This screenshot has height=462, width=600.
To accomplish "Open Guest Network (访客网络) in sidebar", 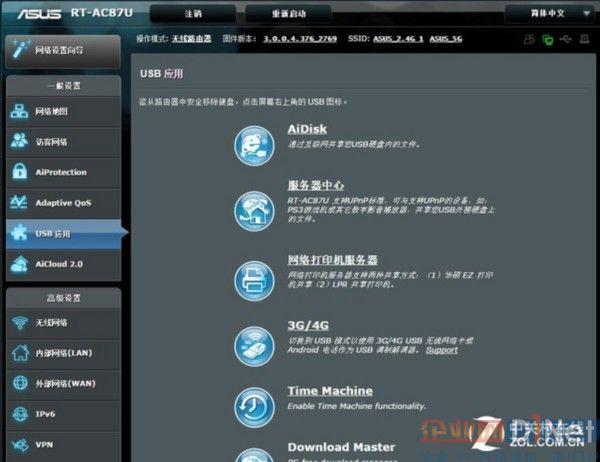I will tap(64, 142).
